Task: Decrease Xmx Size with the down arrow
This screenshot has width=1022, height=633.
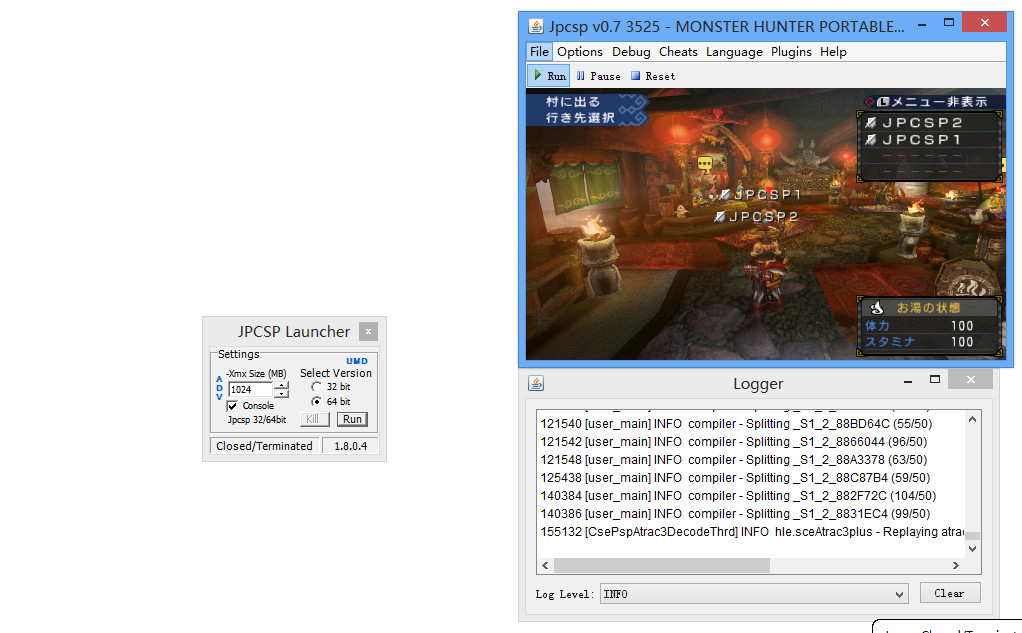Action: click(281, 394)
